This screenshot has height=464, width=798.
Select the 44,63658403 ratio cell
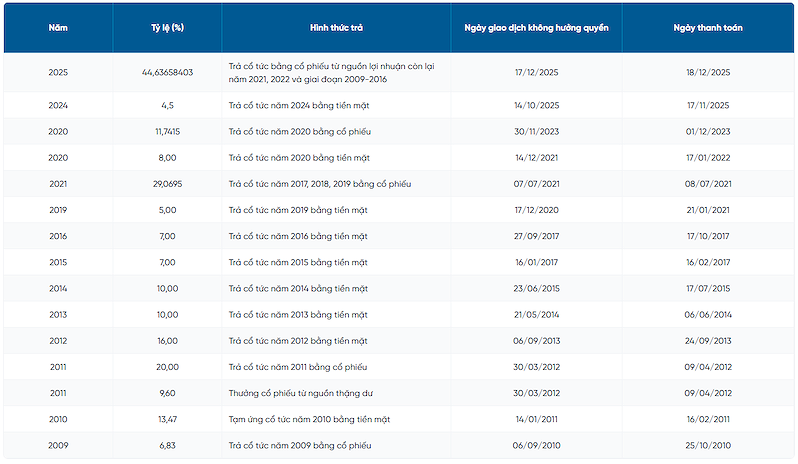pos(167,72)
